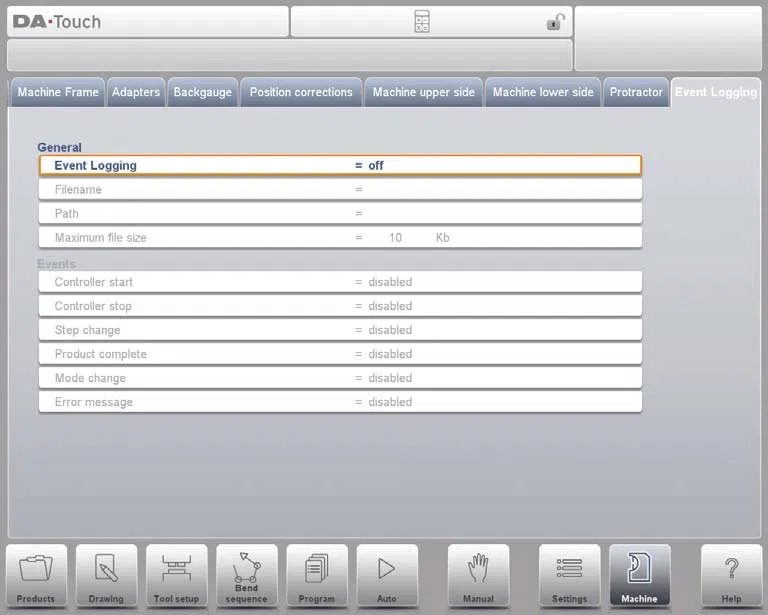
Task: Click the unlocked padlock icon
Action: coord(555,22)
